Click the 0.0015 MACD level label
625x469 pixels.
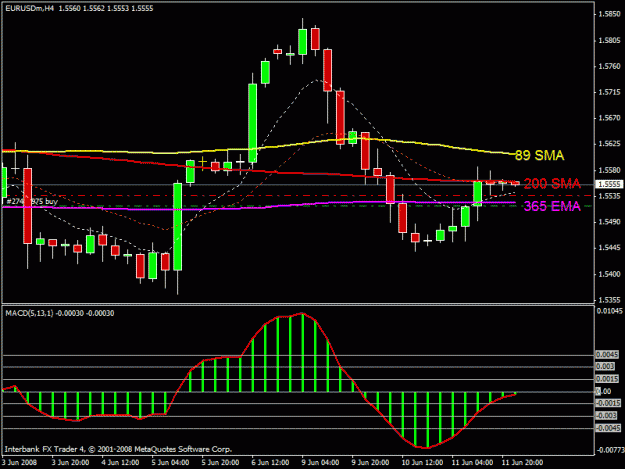click(x=607, y=379)
